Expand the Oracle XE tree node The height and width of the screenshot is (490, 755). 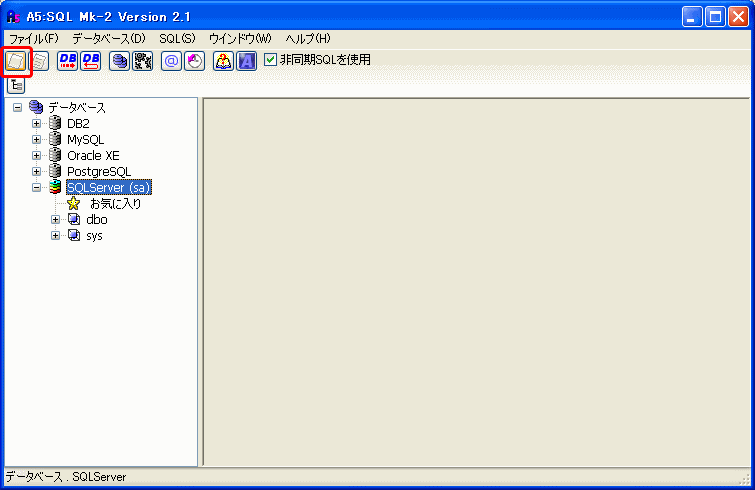(37, 155)
